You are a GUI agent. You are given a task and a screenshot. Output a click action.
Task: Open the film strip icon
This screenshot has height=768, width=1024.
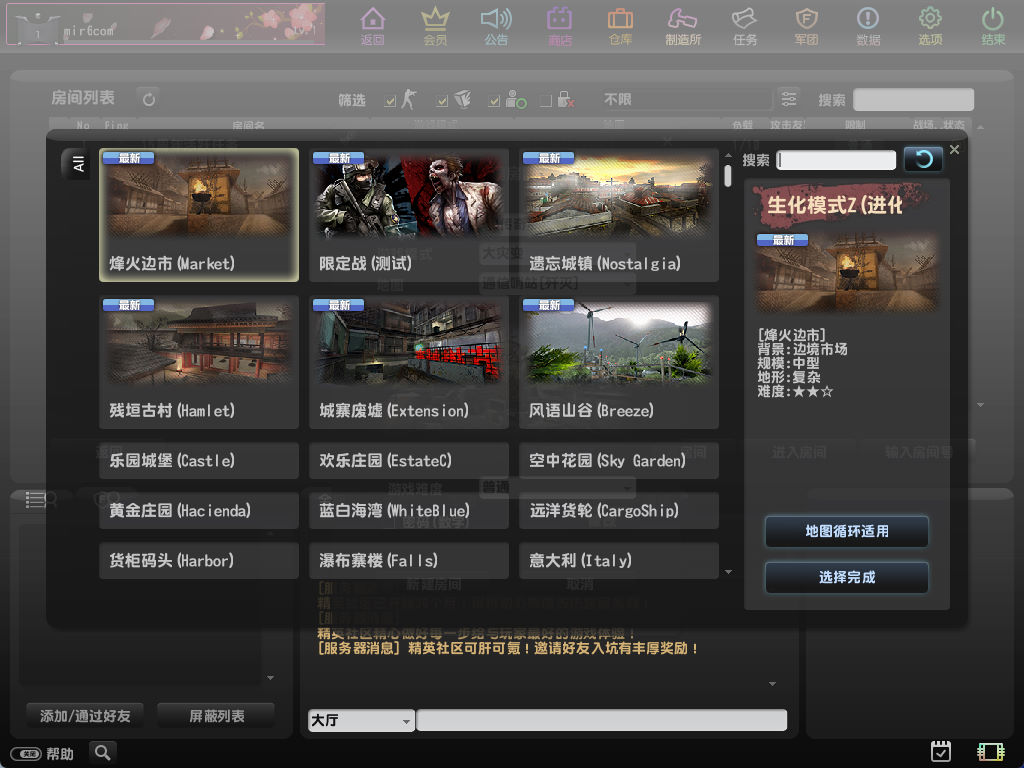[990, 752]
